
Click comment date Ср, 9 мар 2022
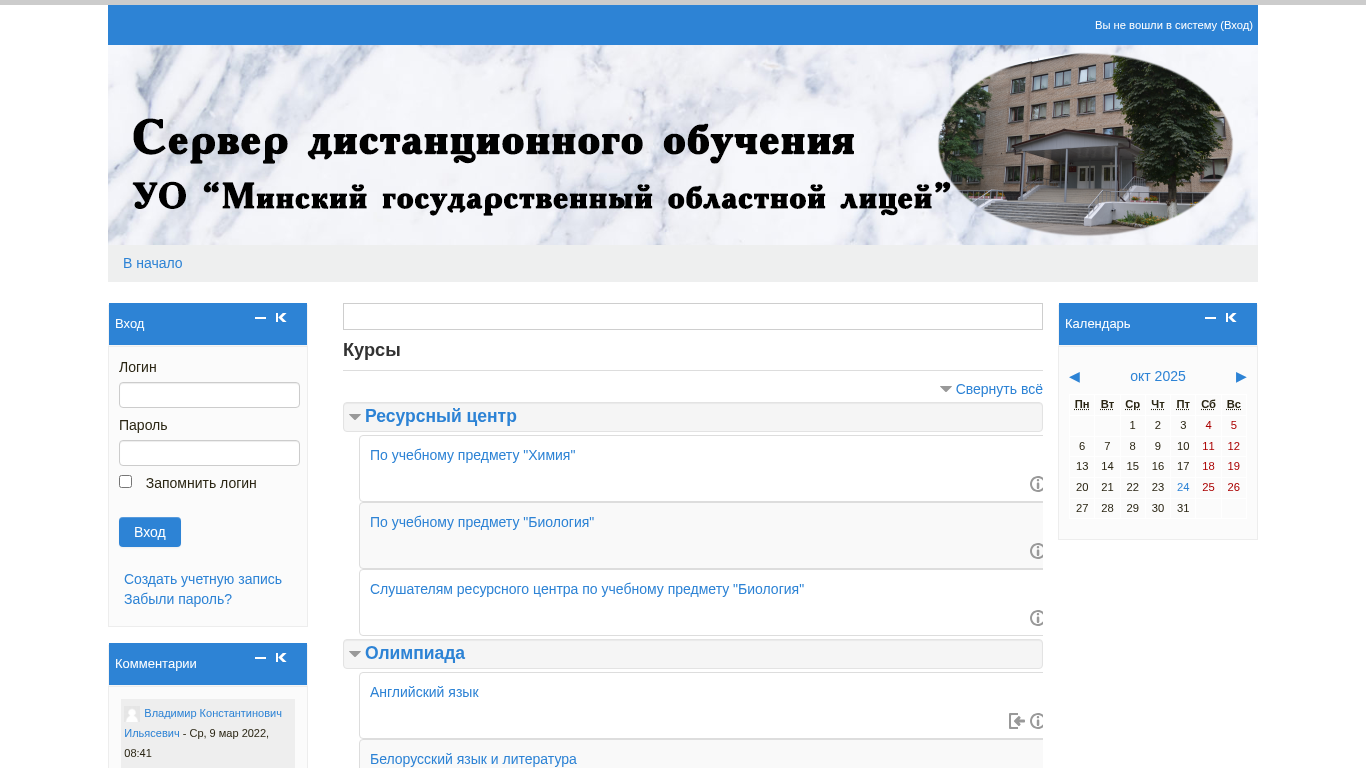click(x=229, y=733)
